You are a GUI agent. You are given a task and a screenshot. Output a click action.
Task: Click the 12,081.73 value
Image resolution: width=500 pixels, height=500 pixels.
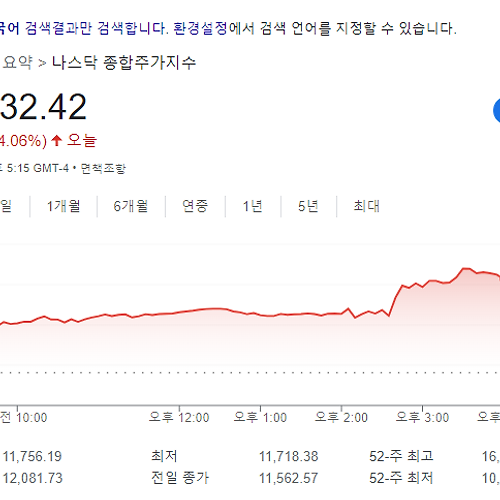coord(33,478)
